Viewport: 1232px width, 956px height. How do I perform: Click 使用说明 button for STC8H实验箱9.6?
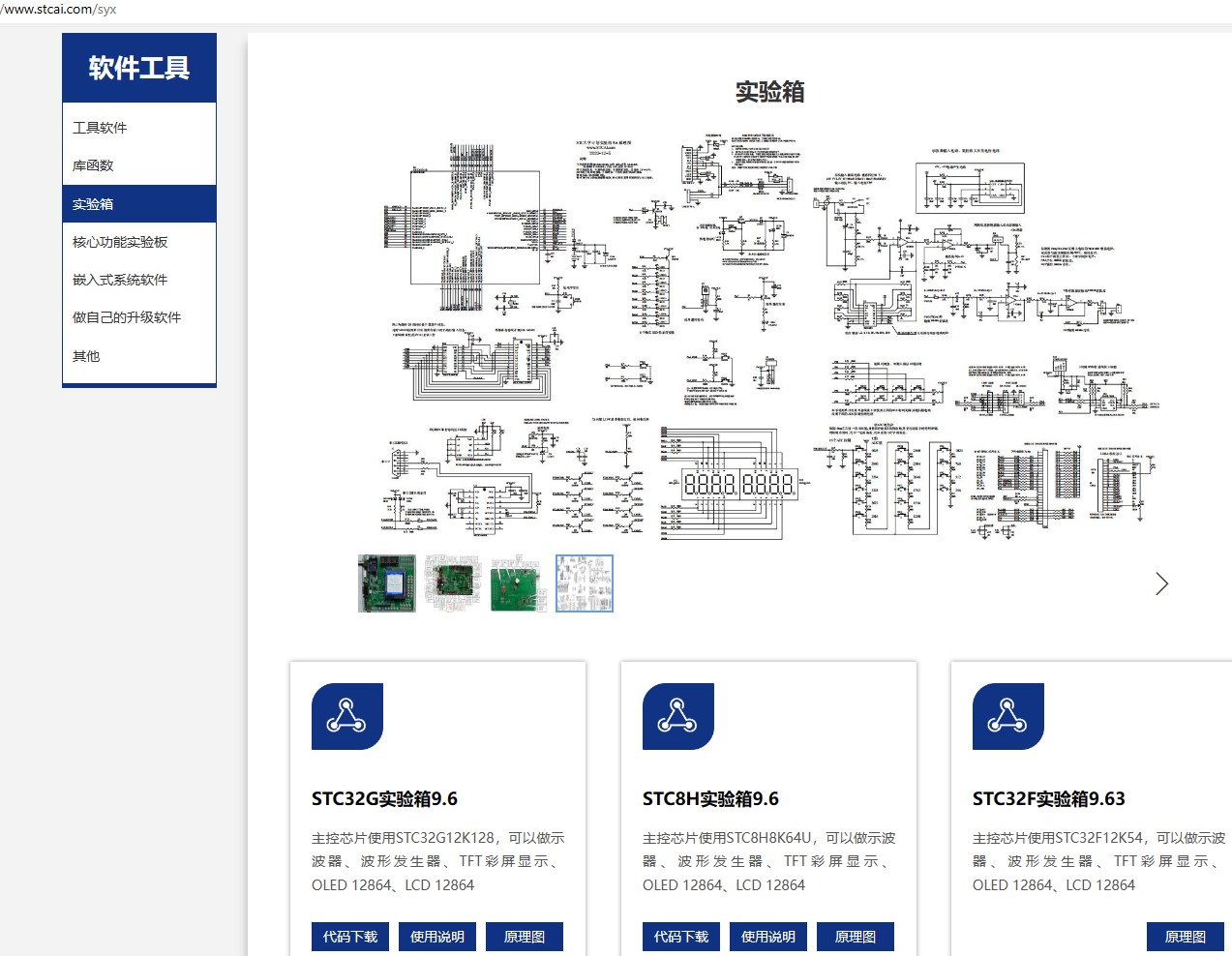(x=768, y=937)
